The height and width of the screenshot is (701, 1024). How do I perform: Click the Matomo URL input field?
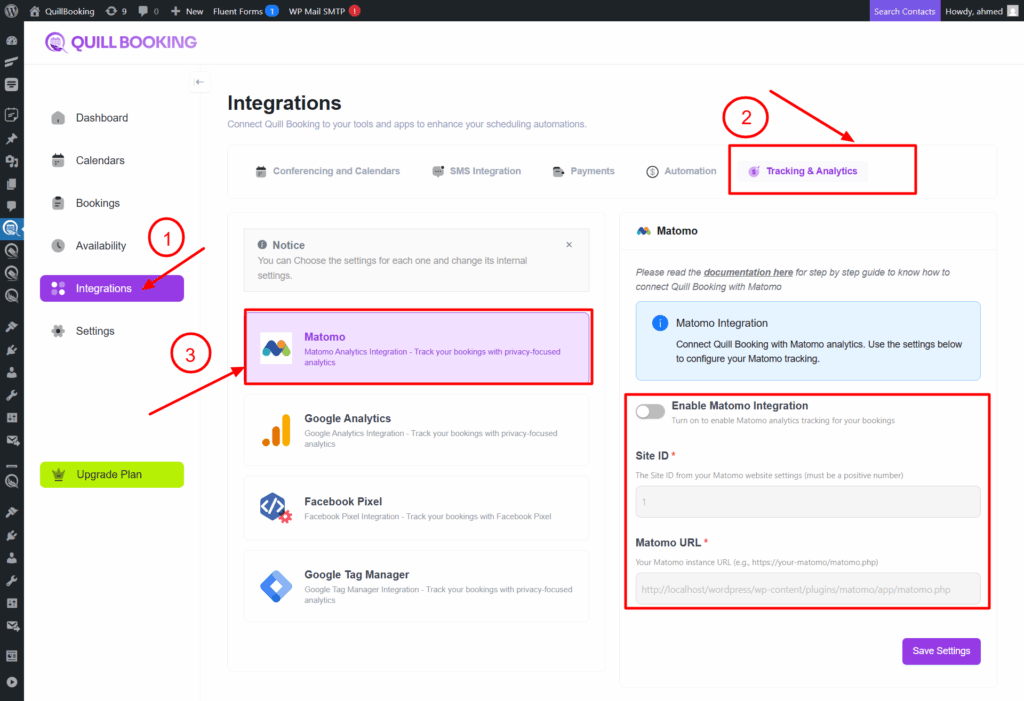[x=808, y=589]
